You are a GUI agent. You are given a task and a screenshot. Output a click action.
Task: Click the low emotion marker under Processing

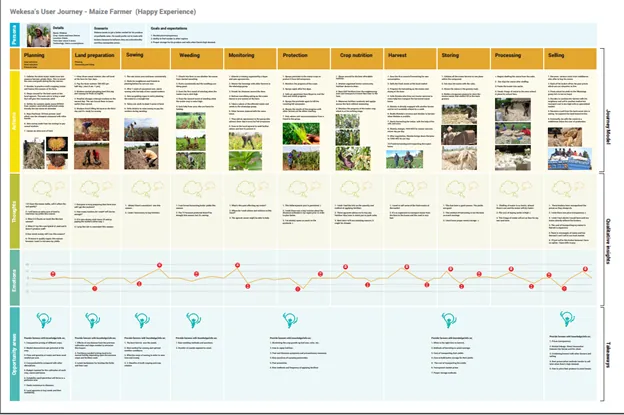tap(531, 286)
